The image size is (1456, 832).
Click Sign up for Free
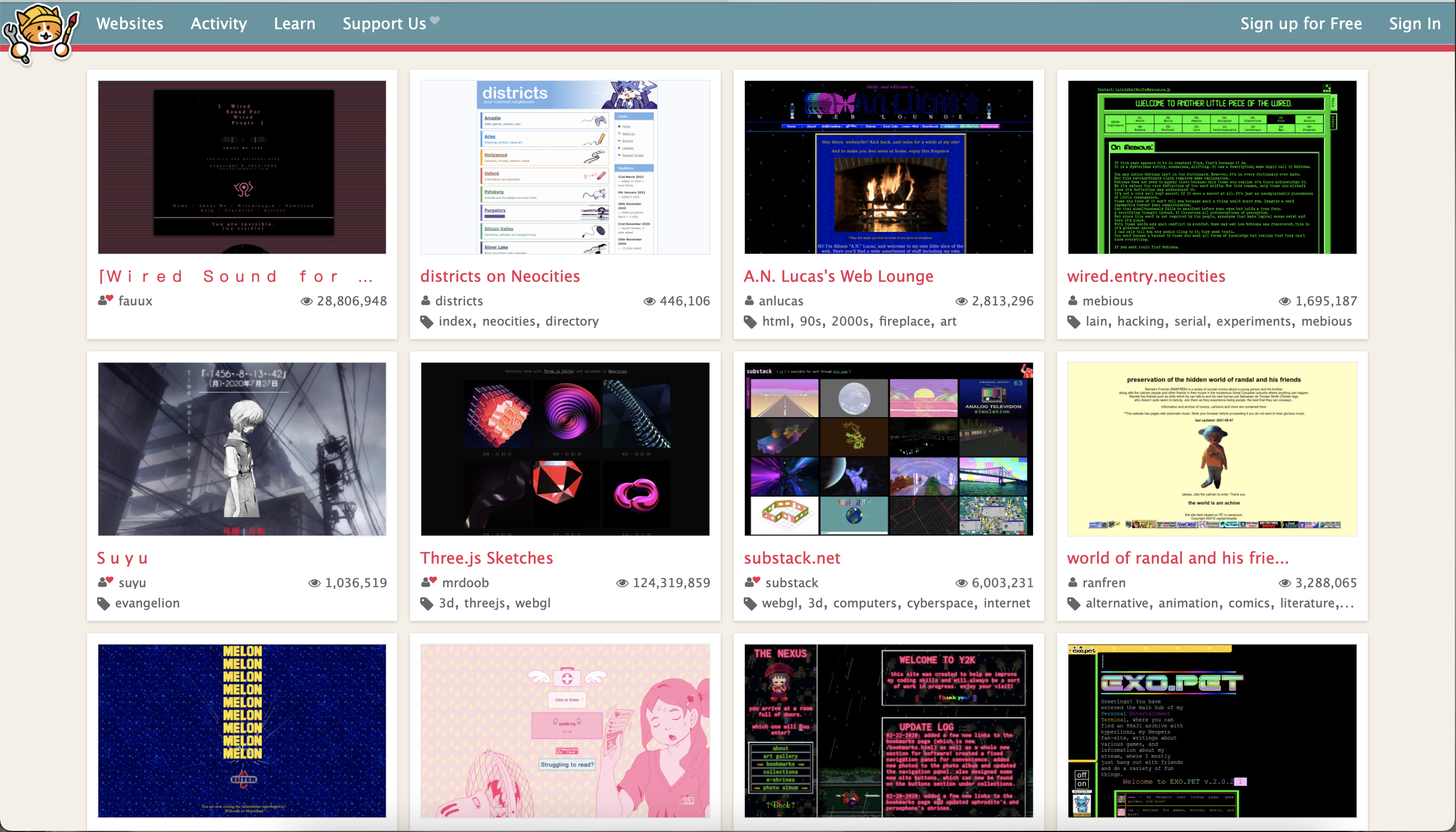click(x=1301, y=24)
